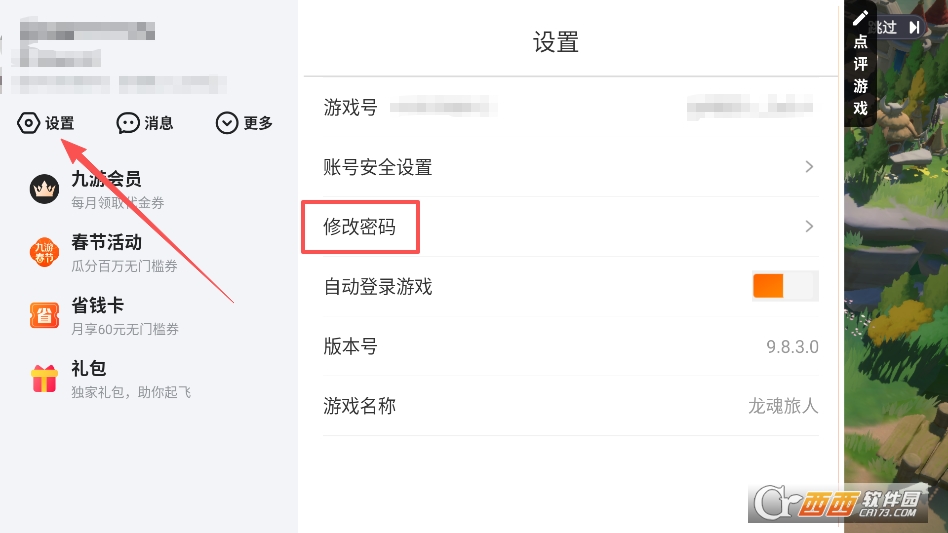This screenshot has width=948, height=533.
Task: Click the settings gear icon
Action: point(29,123)
